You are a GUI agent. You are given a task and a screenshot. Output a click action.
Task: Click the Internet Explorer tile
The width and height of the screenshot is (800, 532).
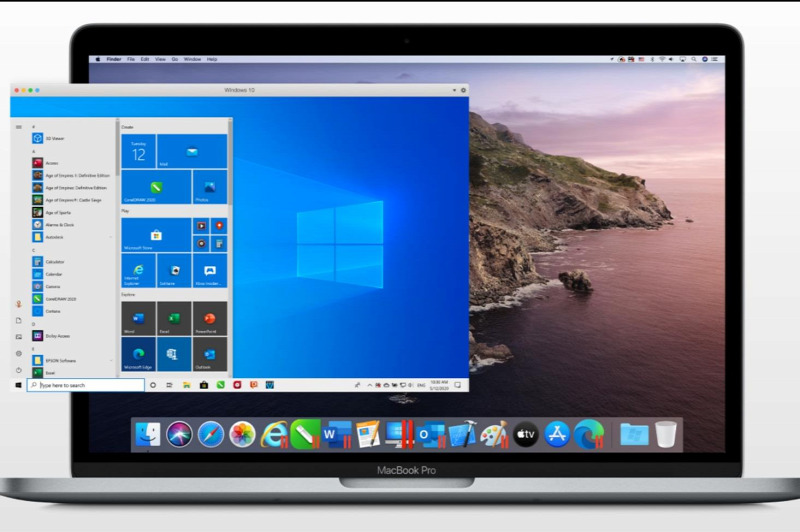click(138, 270)
